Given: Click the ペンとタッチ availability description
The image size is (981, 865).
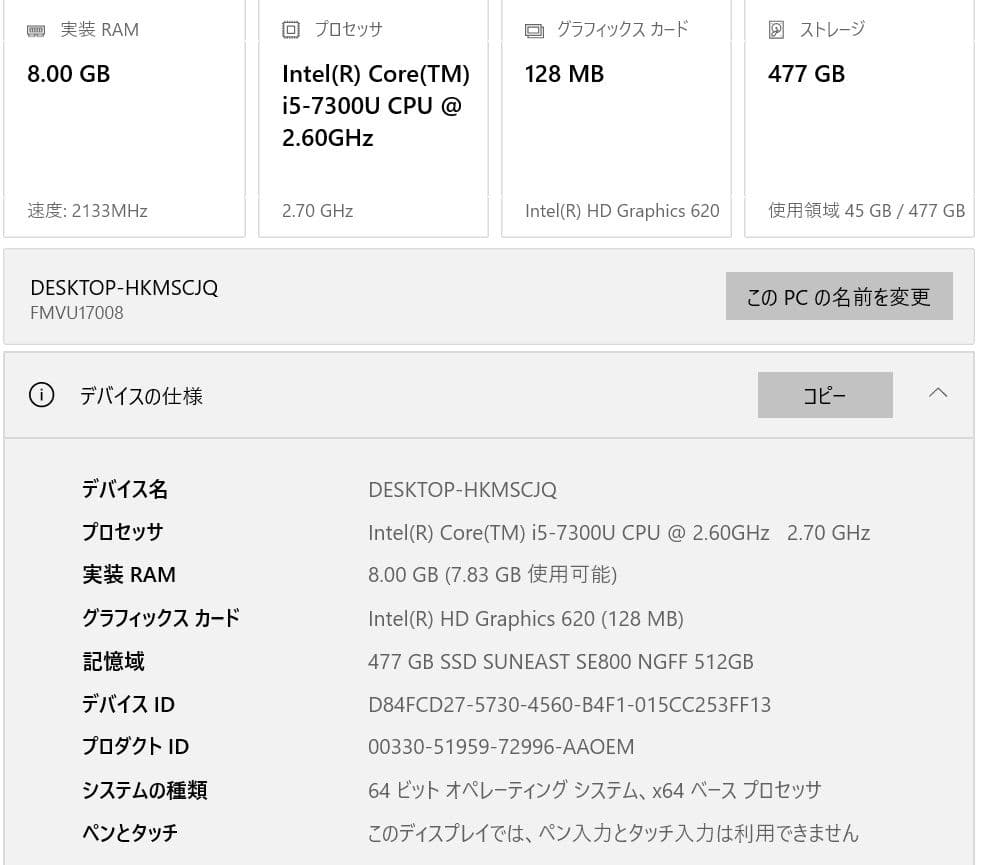Looking at the screenshot, I should point(612,833).
